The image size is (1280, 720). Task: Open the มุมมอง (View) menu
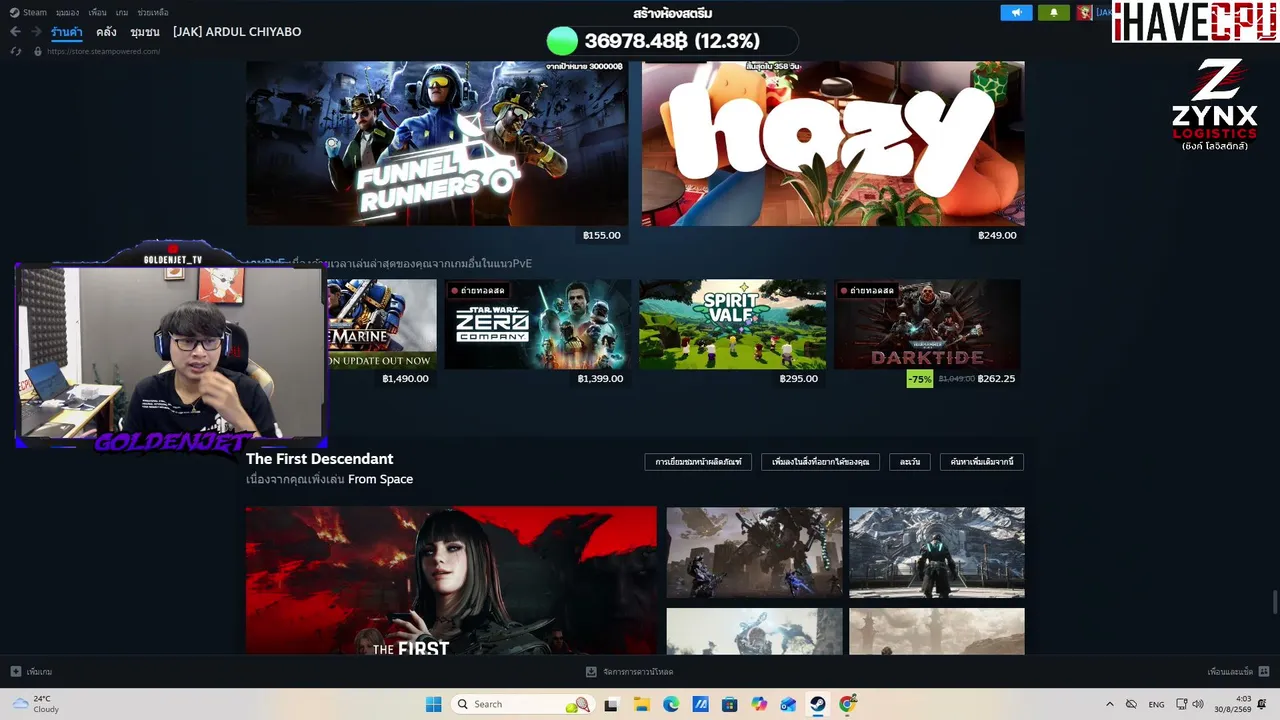pyautogui.click(x=67, y=12)
